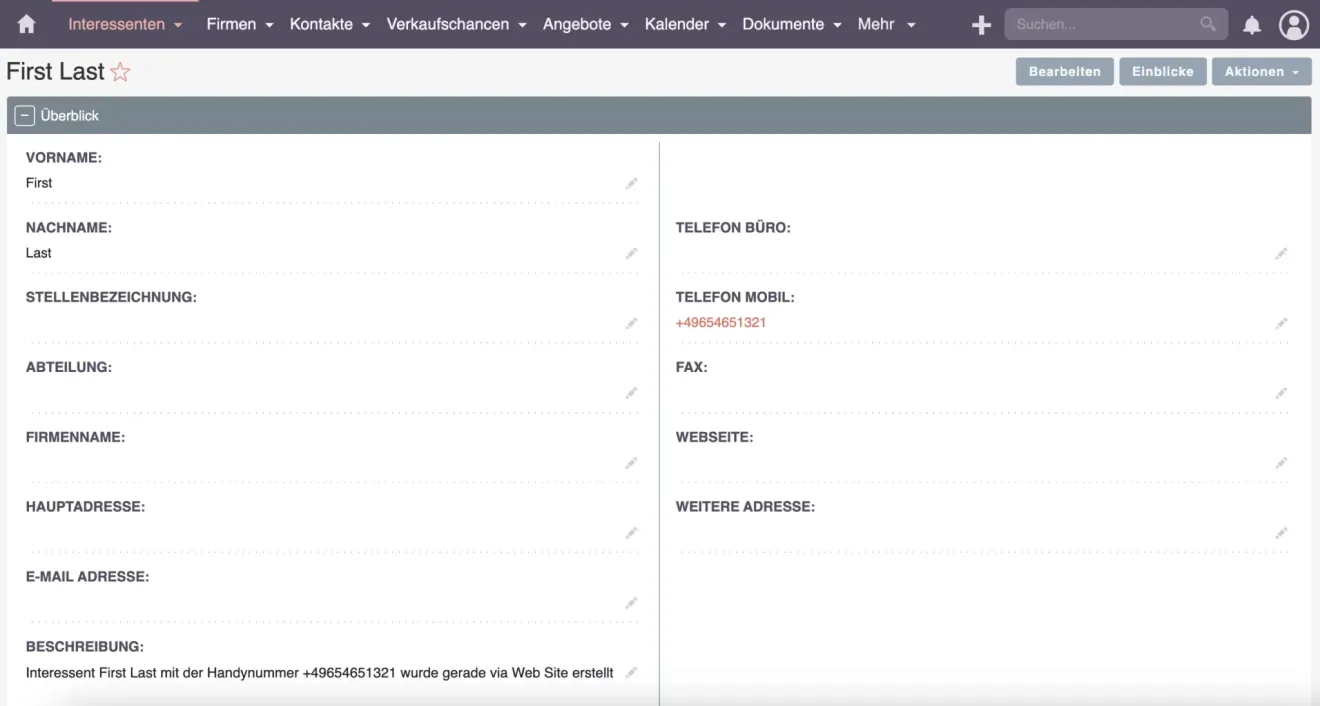
Task: Expand the Mehr menu chevron
Action: pyautogui.click(x=911, y=24)
